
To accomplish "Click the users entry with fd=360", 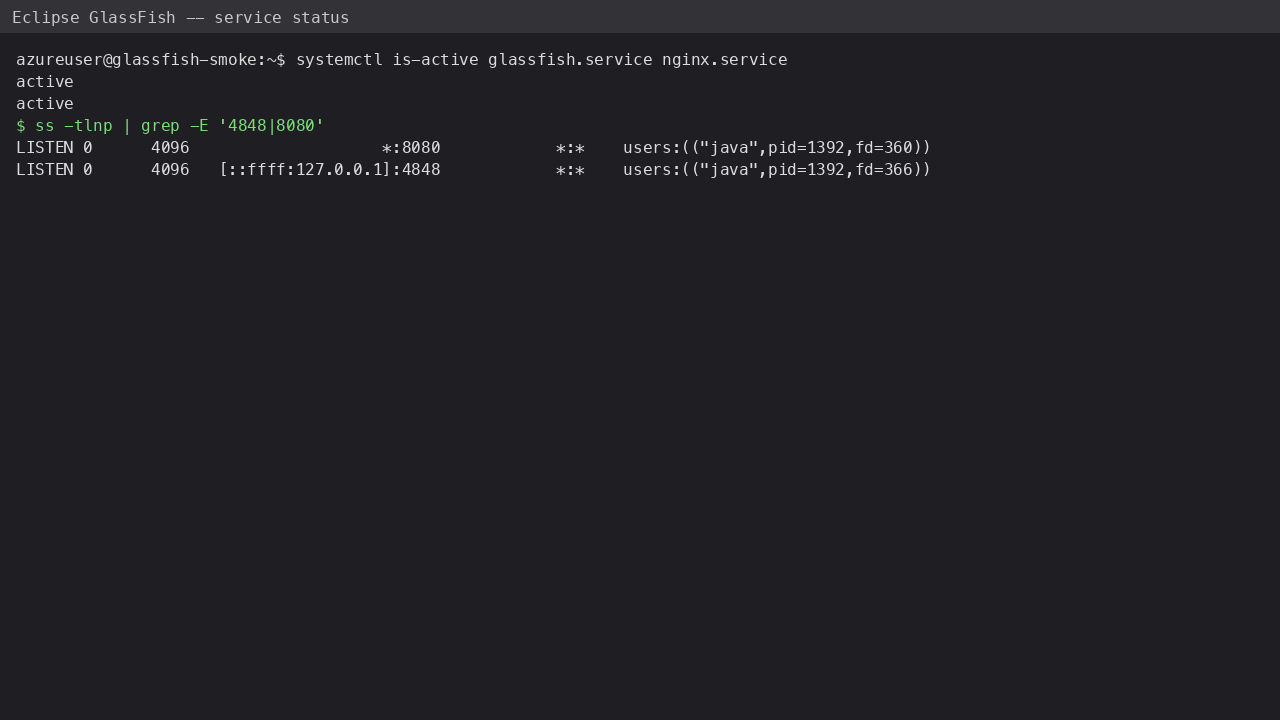I will click(x=777, y=148).
